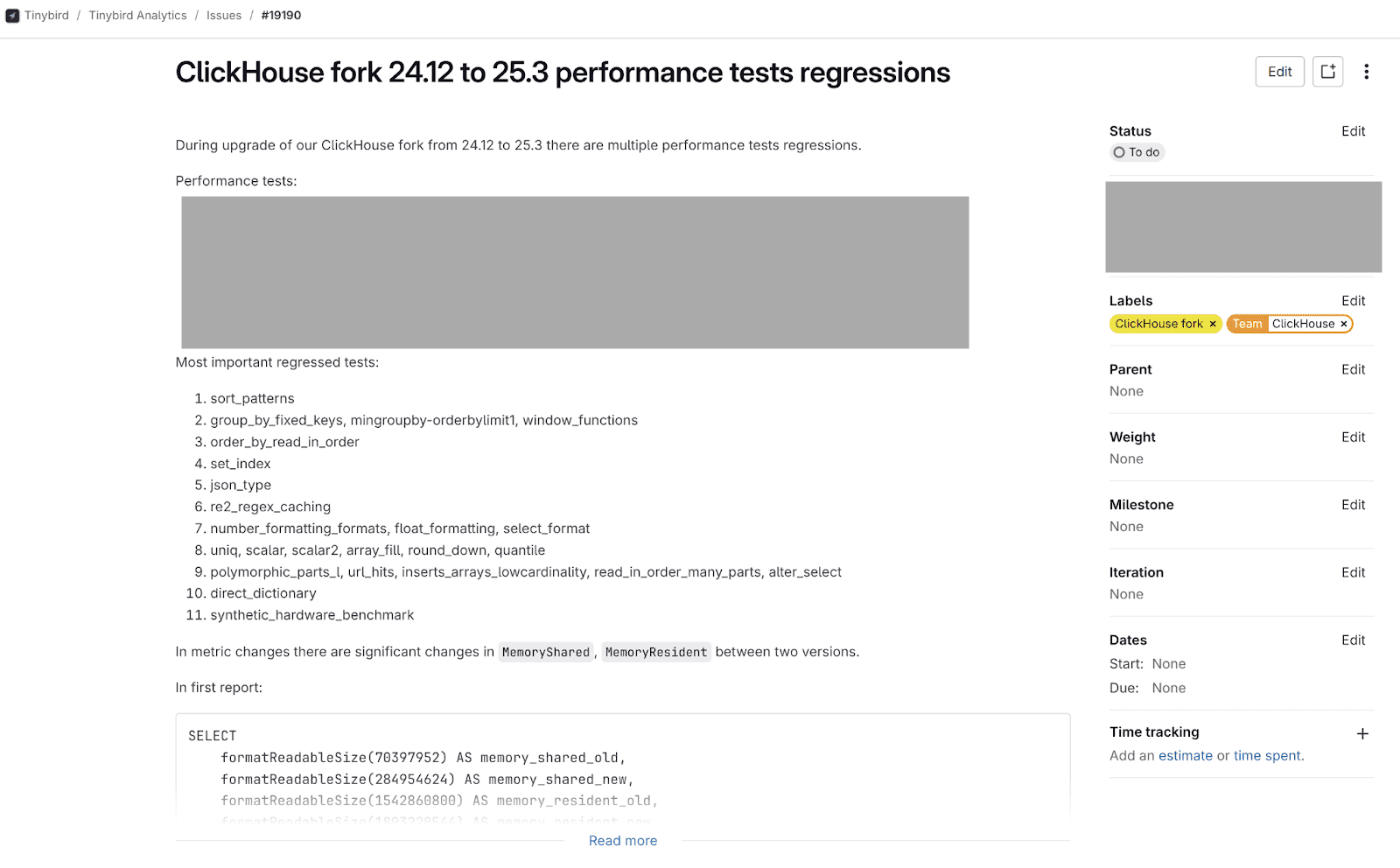Screen dimensions: 1400x868
Task: Expand the description with Read more
Action: click(x=622, y=840)
